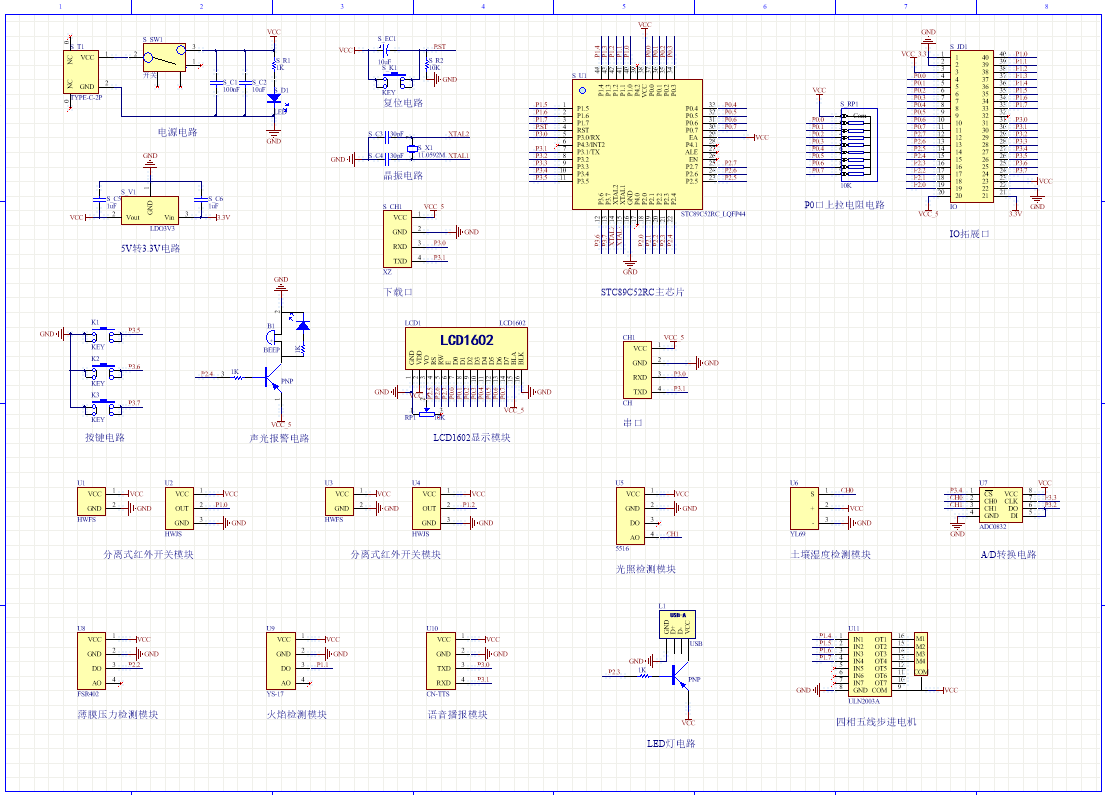Image resolution: width=1105 pixels, height=795 pixels.
Task: Select the LCD1602 display component
Action: 466,348
